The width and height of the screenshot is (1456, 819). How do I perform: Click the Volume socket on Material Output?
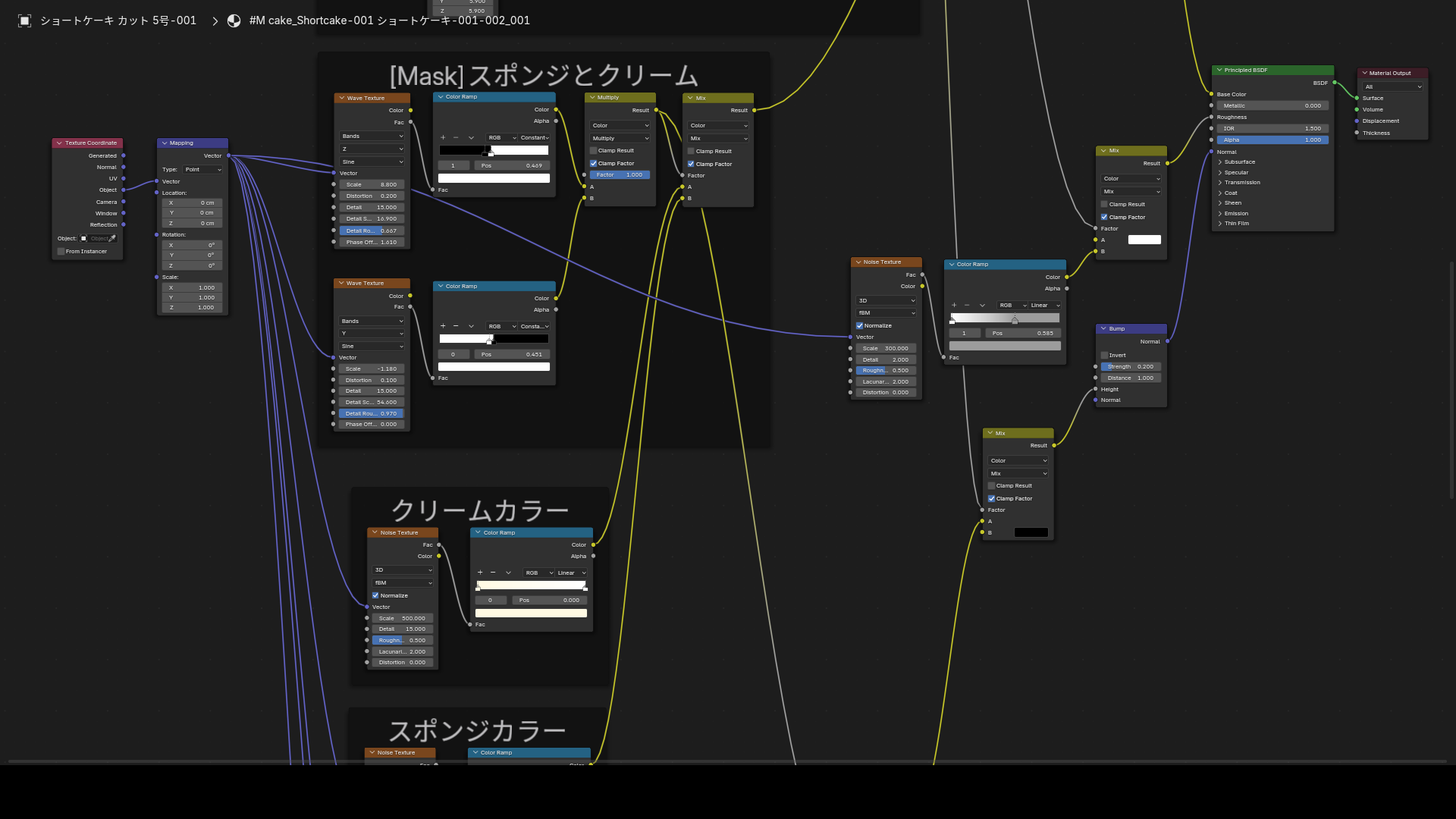tap(1357, 109)
